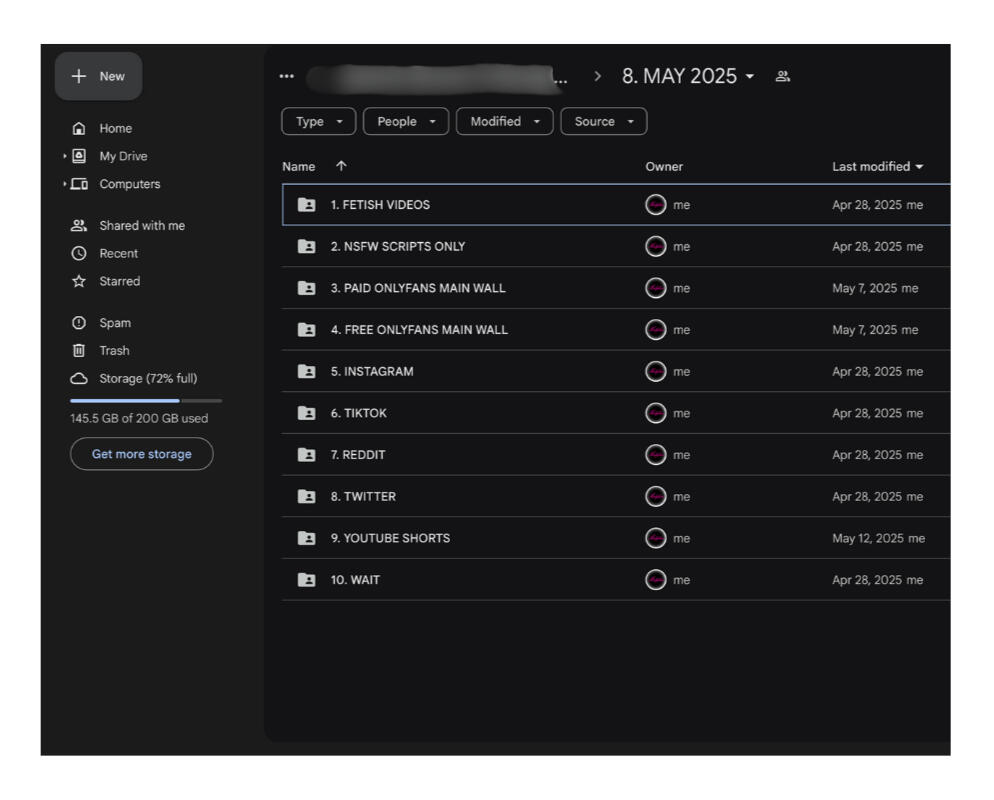Screen dimensions: 994x800
Task: Expand the Computers tree arrow
Action: click(x=67, y=185)
